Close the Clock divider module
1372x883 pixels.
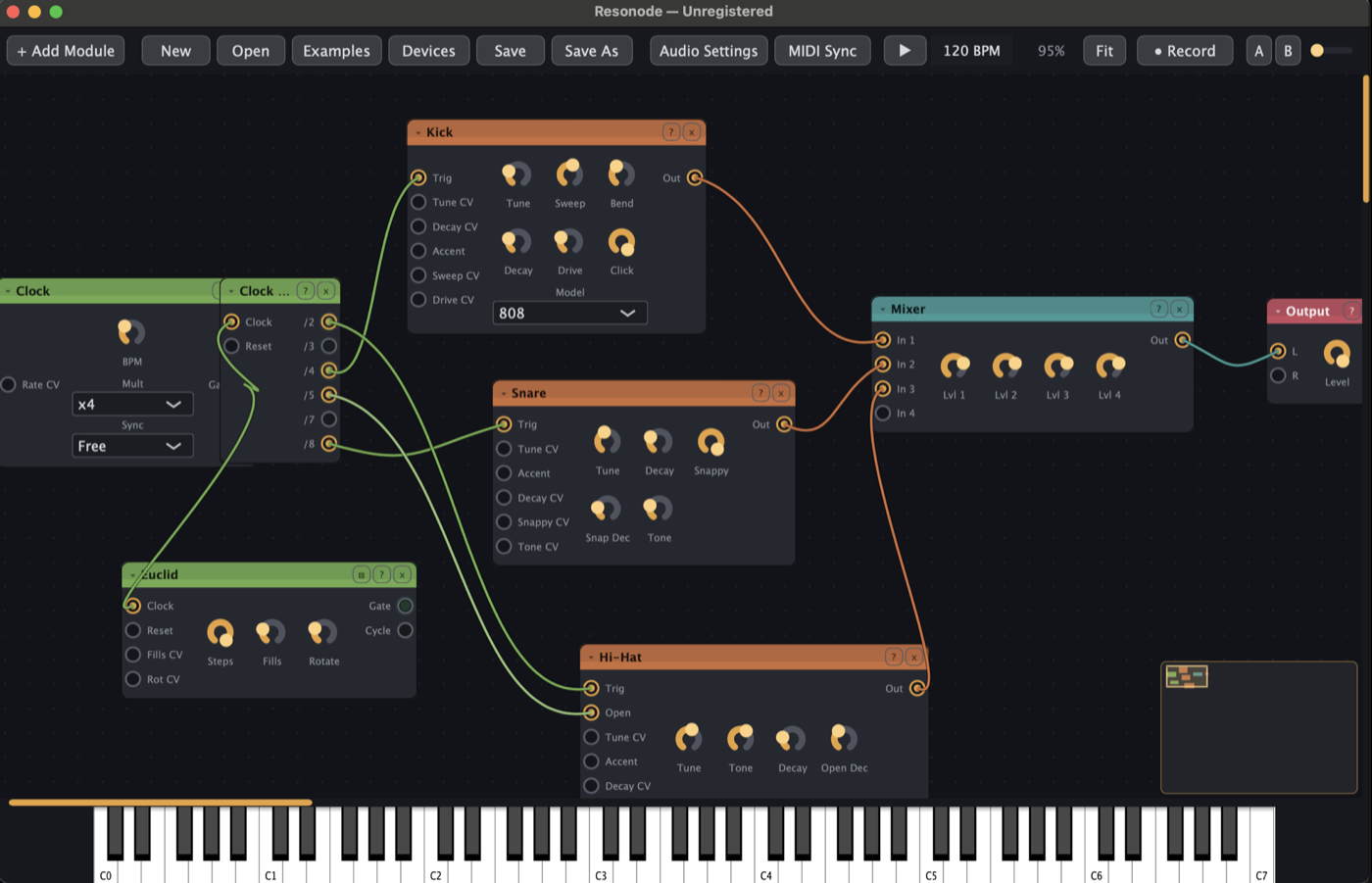(x=326, y=291)
